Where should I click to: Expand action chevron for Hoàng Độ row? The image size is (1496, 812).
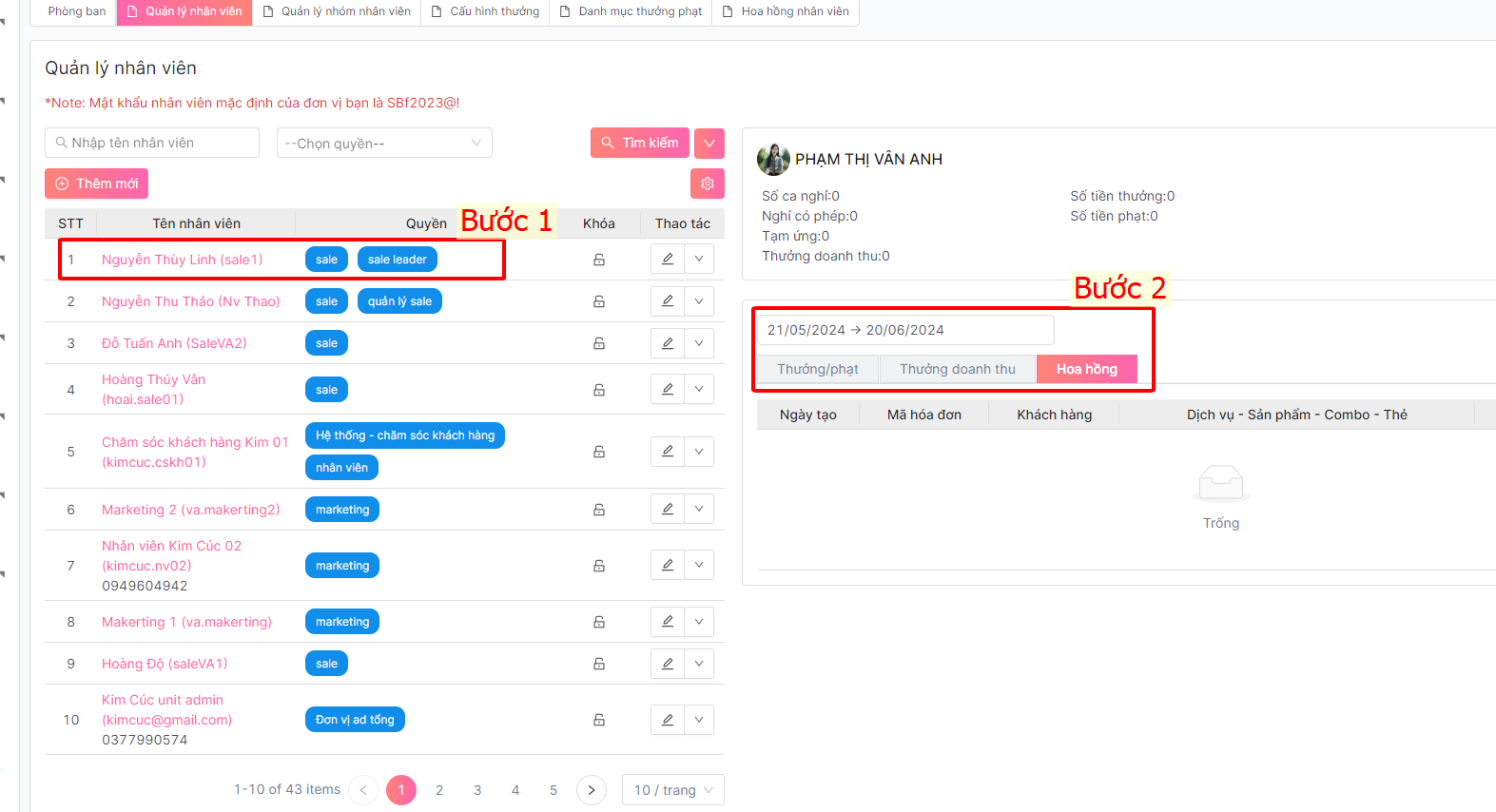click(x=699, y=664)
